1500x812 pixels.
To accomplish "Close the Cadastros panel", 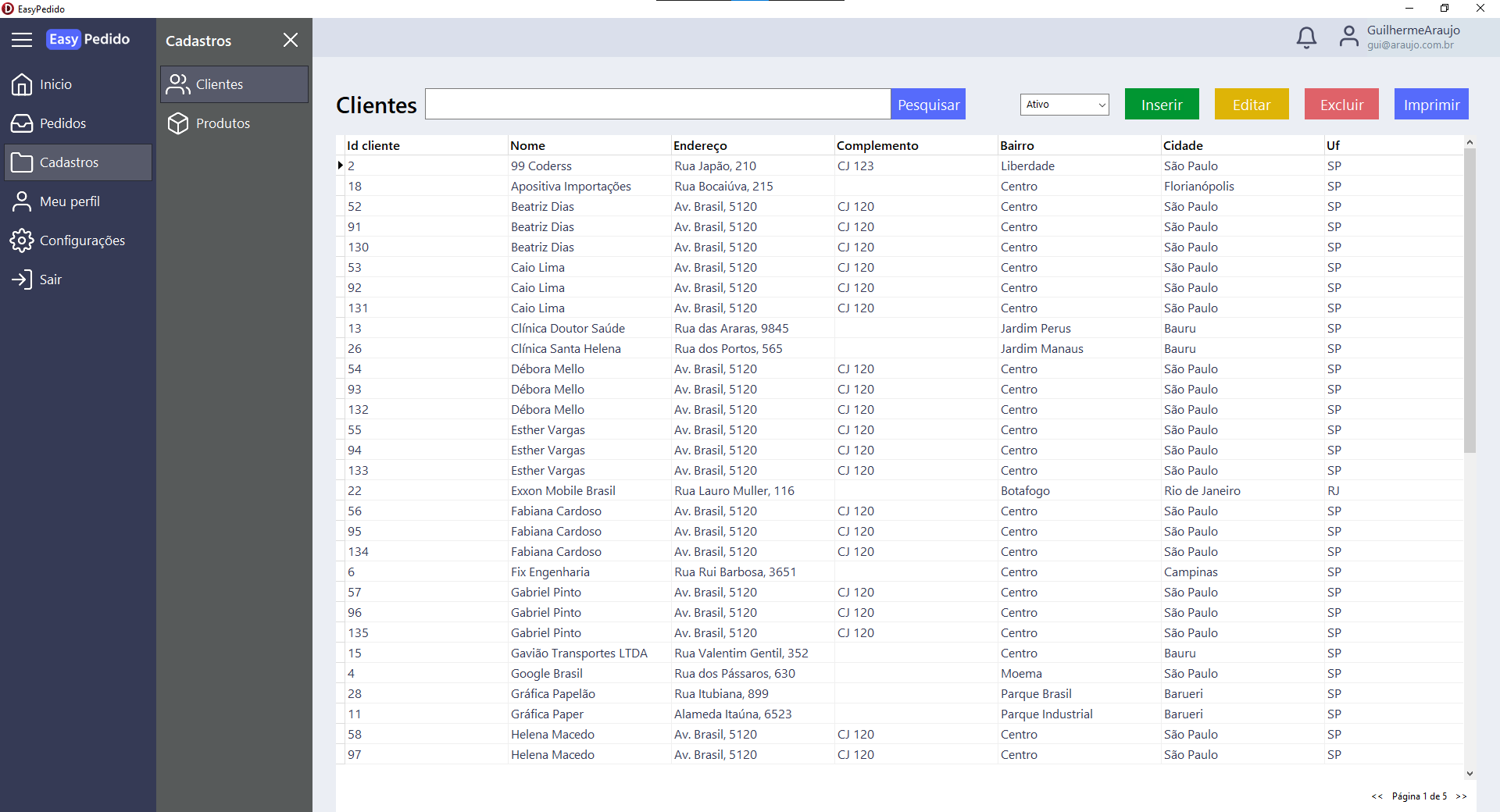I will tap(291, 40).
